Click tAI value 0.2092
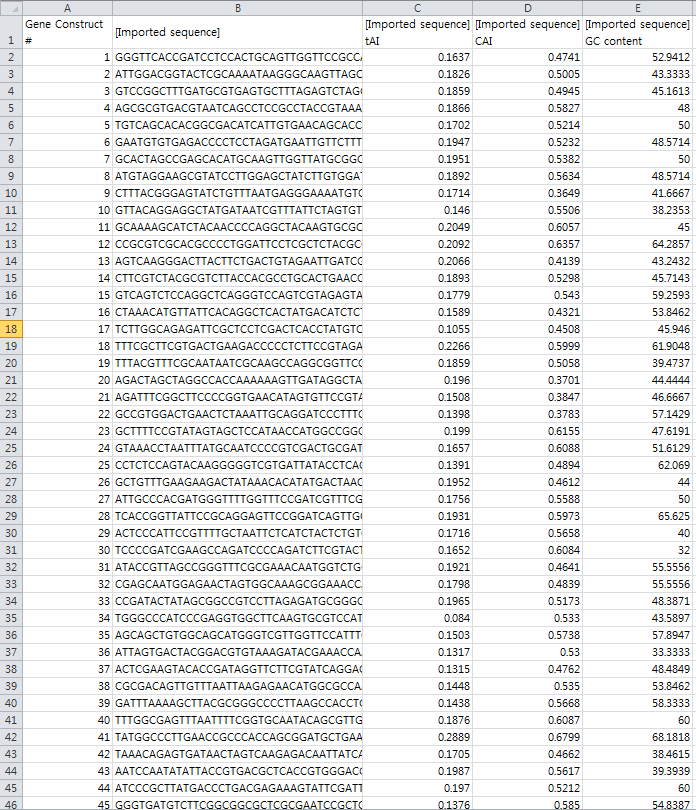The image size is (696, 810). click(417, 244)
